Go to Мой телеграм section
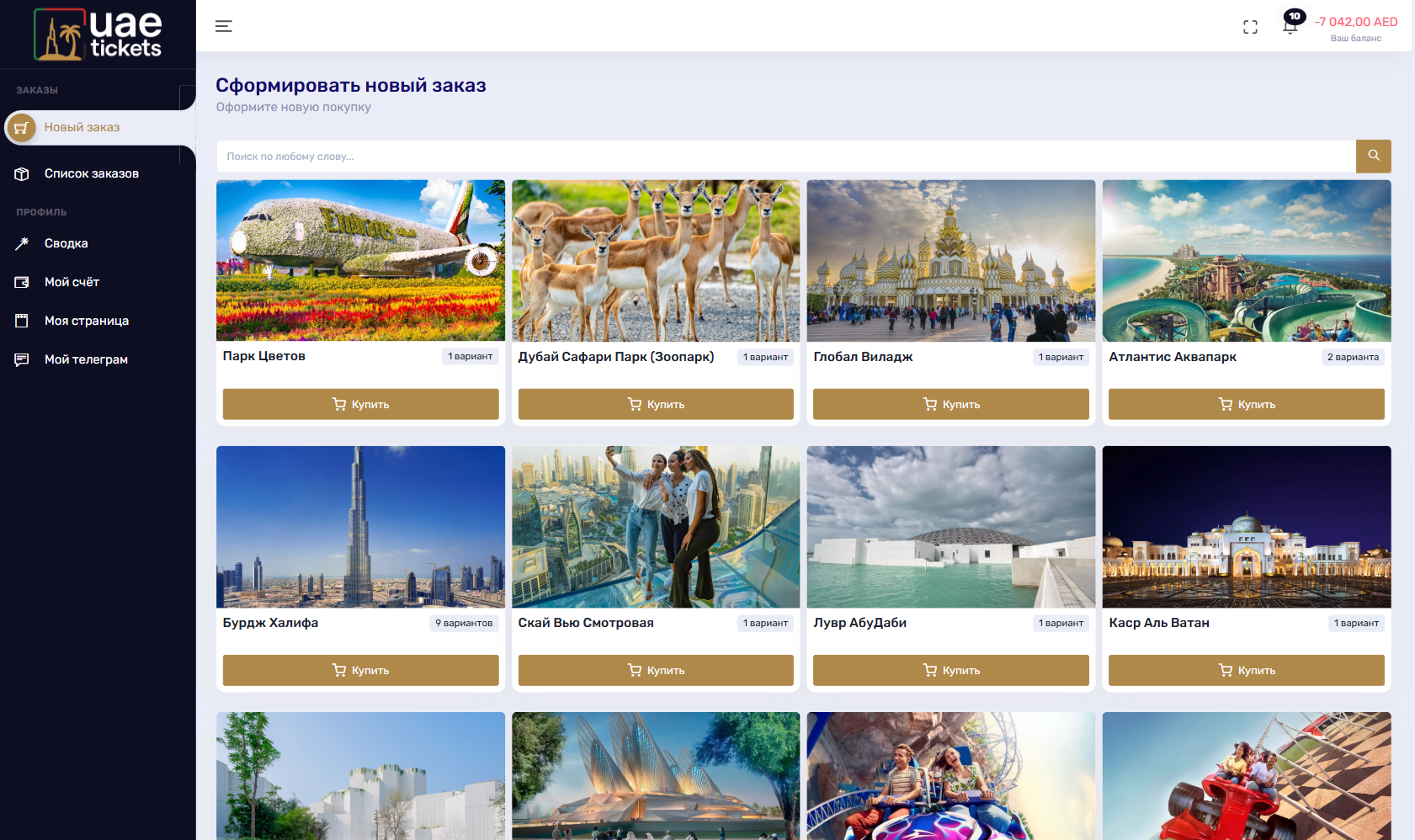Image resolution: width=1415 pixels, height=840 pixels. pyautogui.click(x=86, y=359)
